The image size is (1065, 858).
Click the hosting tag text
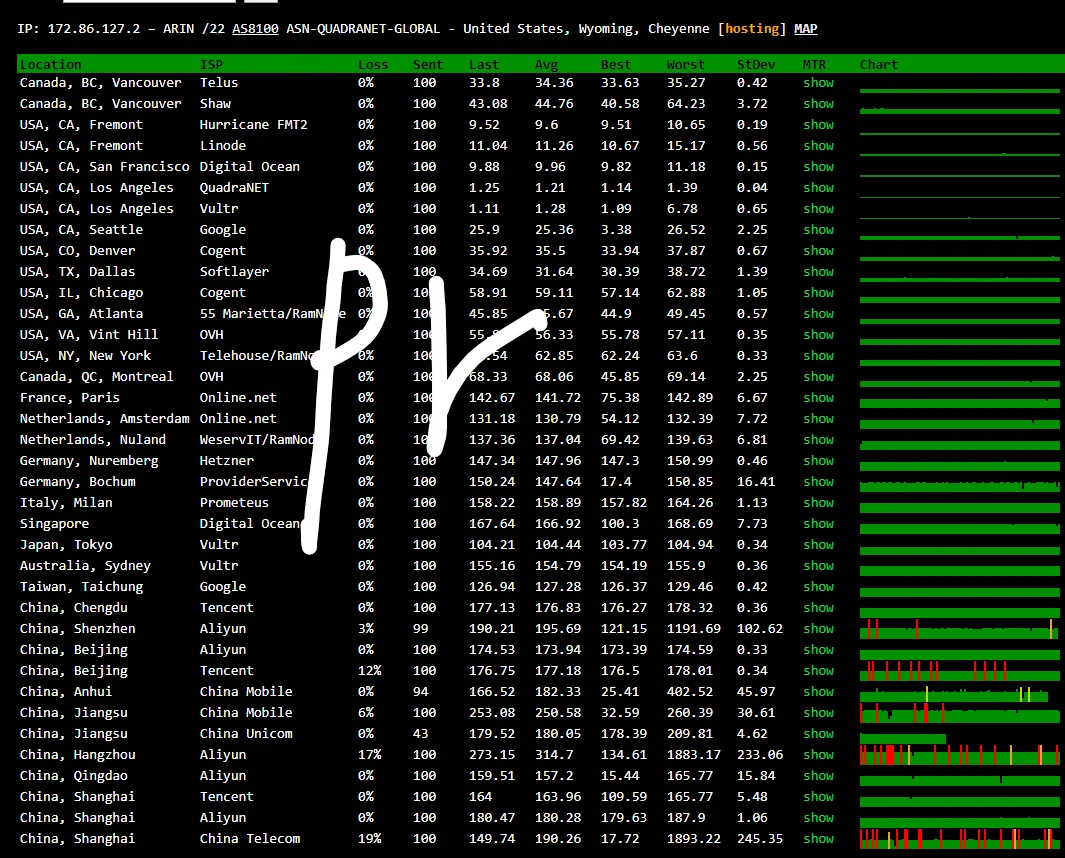coord(752,29)
